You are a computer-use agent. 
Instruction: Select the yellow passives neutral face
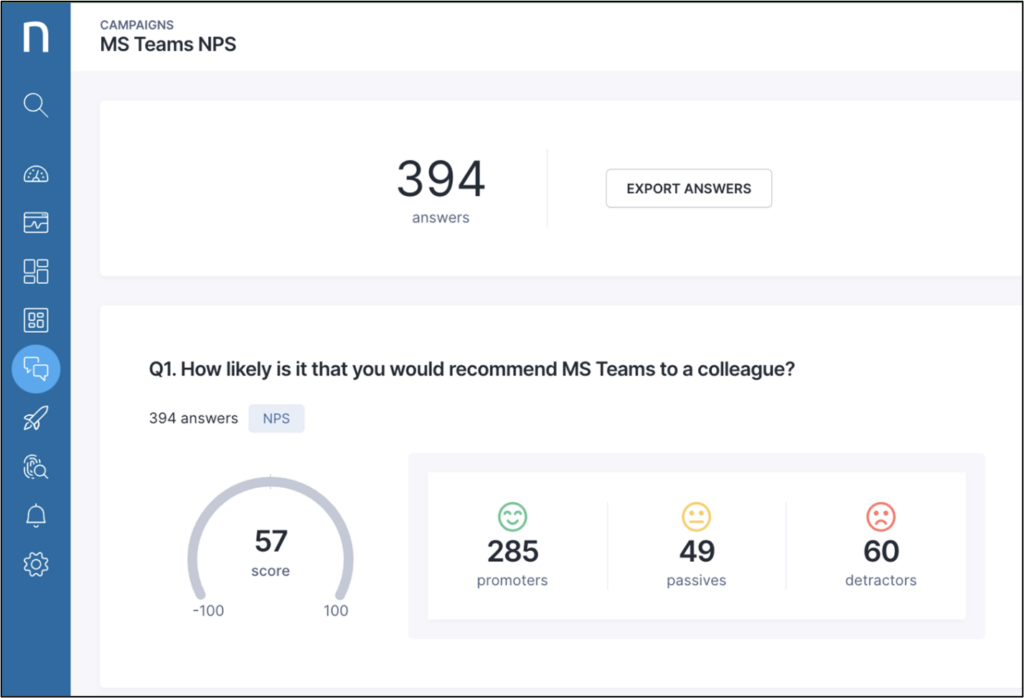pyautogui.click(x=696, y=517)
